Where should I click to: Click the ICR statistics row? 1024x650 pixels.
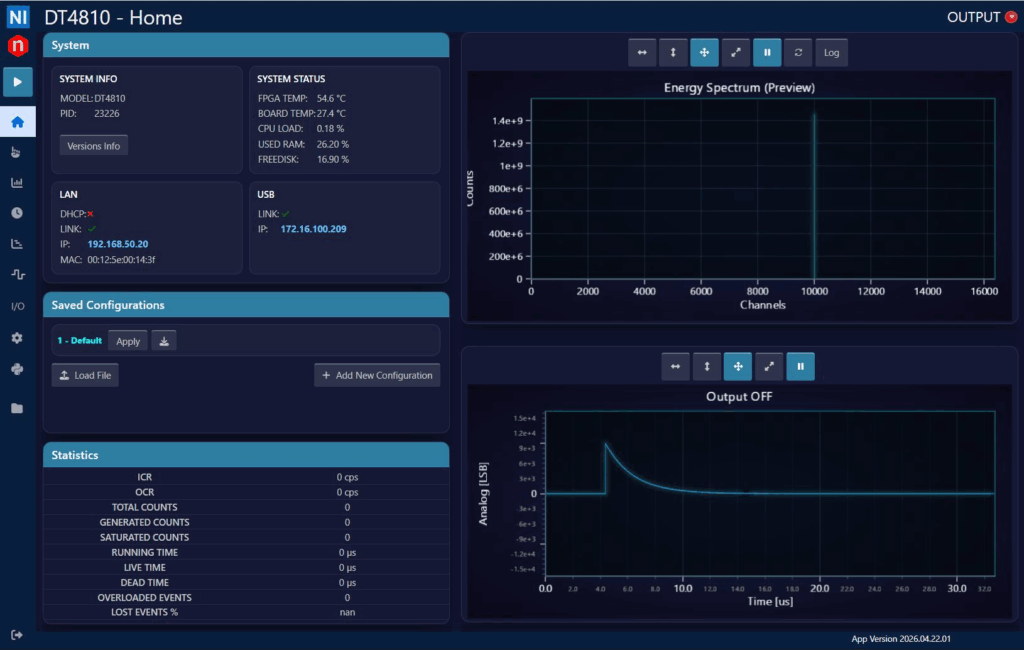(246, 477)
